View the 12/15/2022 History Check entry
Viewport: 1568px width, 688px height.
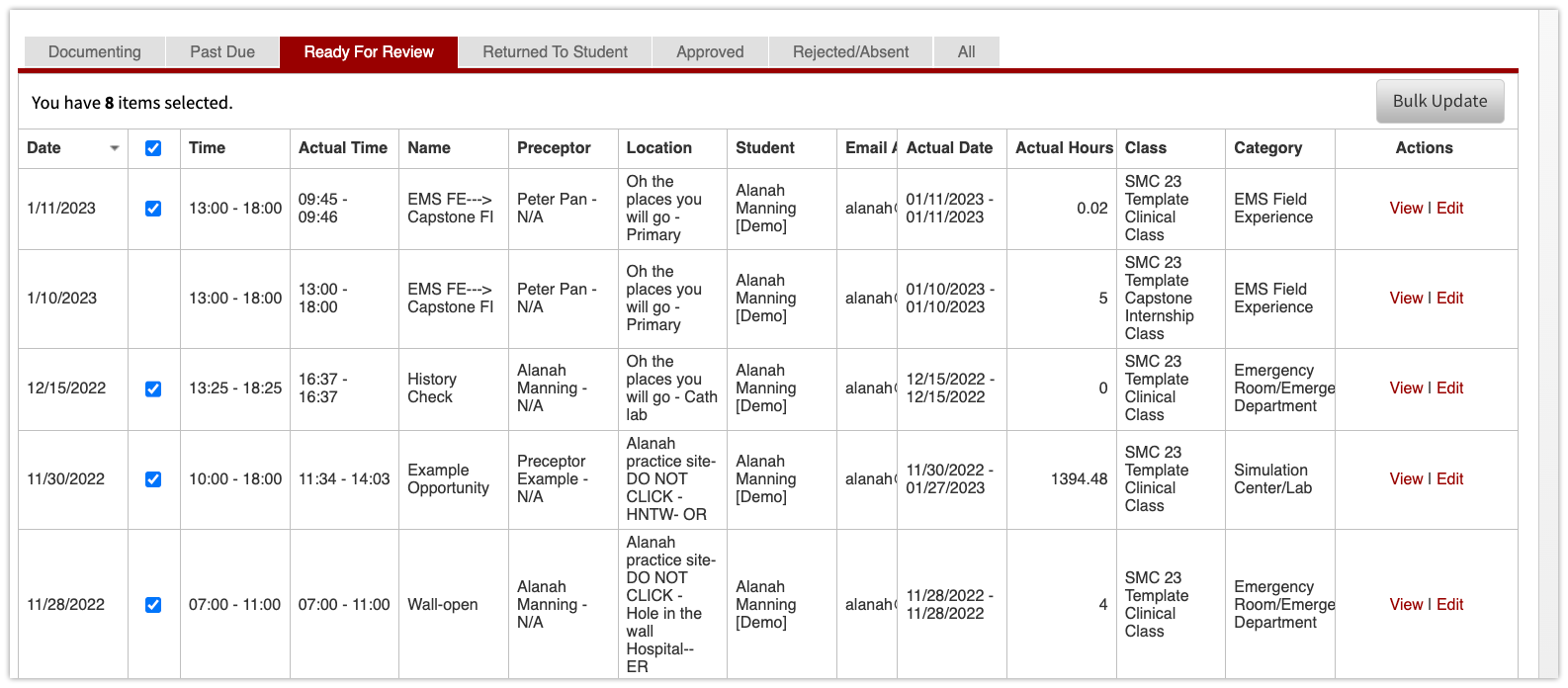click(x=1406, y=388)
